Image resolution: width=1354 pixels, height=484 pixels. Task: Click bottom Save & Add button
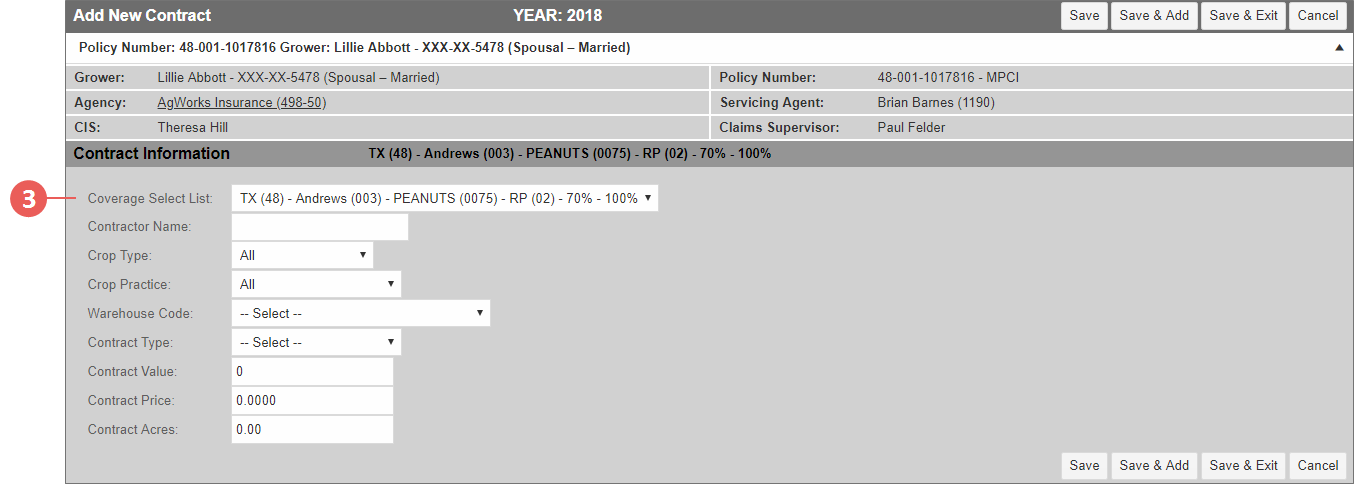click(x=1154, y=465)
